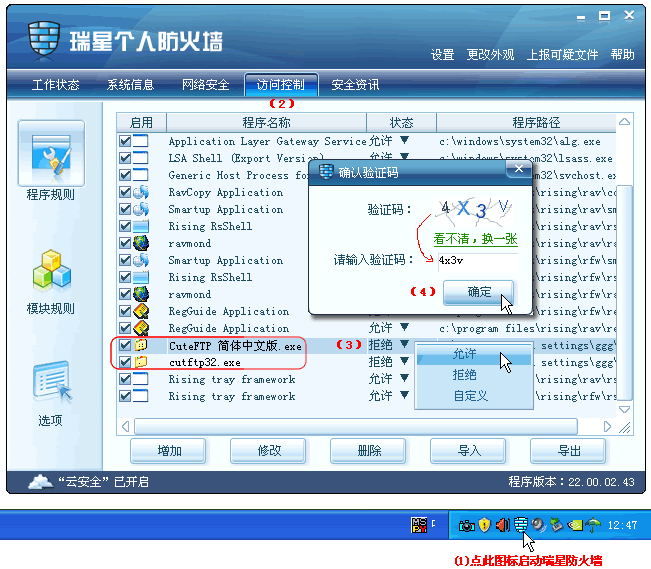Click the program icon of RavCopy Application row
Screen dimensions: 651x569
click(141, 192)
